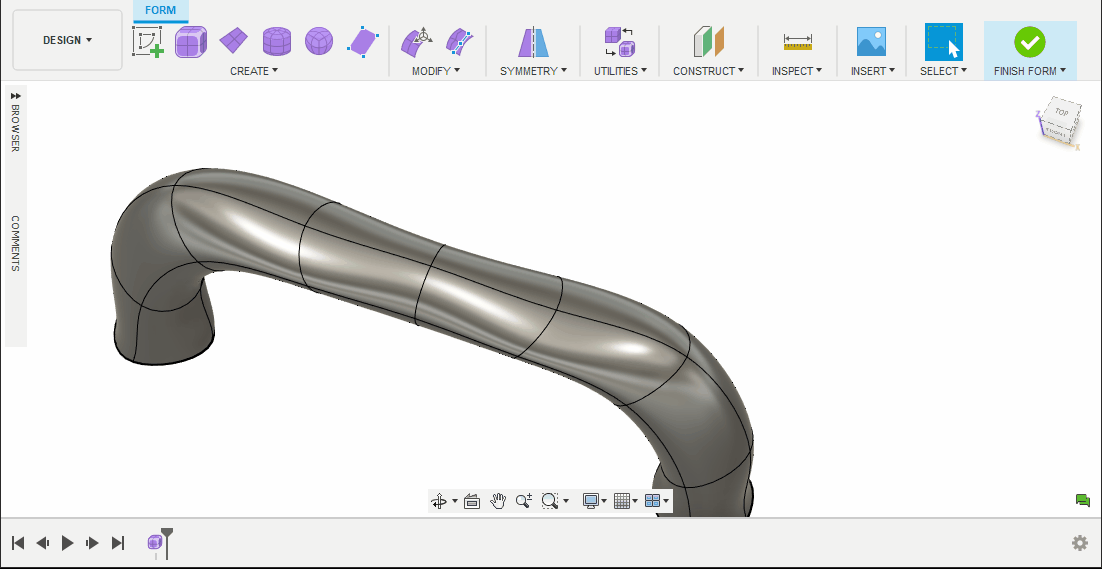
Task: Click the Create Sketch icon
Action: coord(148,42)
